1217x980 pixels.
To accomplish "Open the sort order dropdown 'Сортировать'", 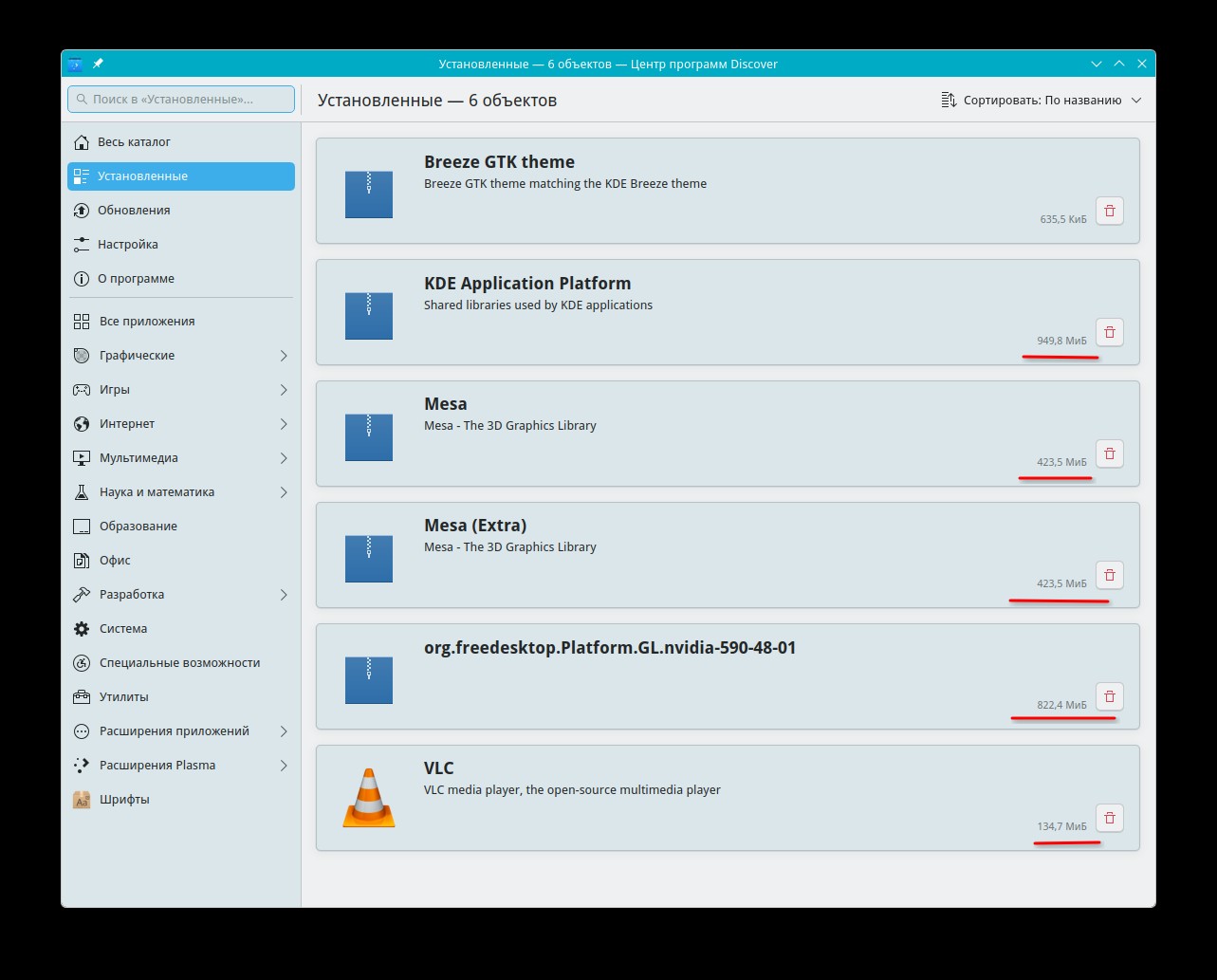I will tap(1041, 101).
